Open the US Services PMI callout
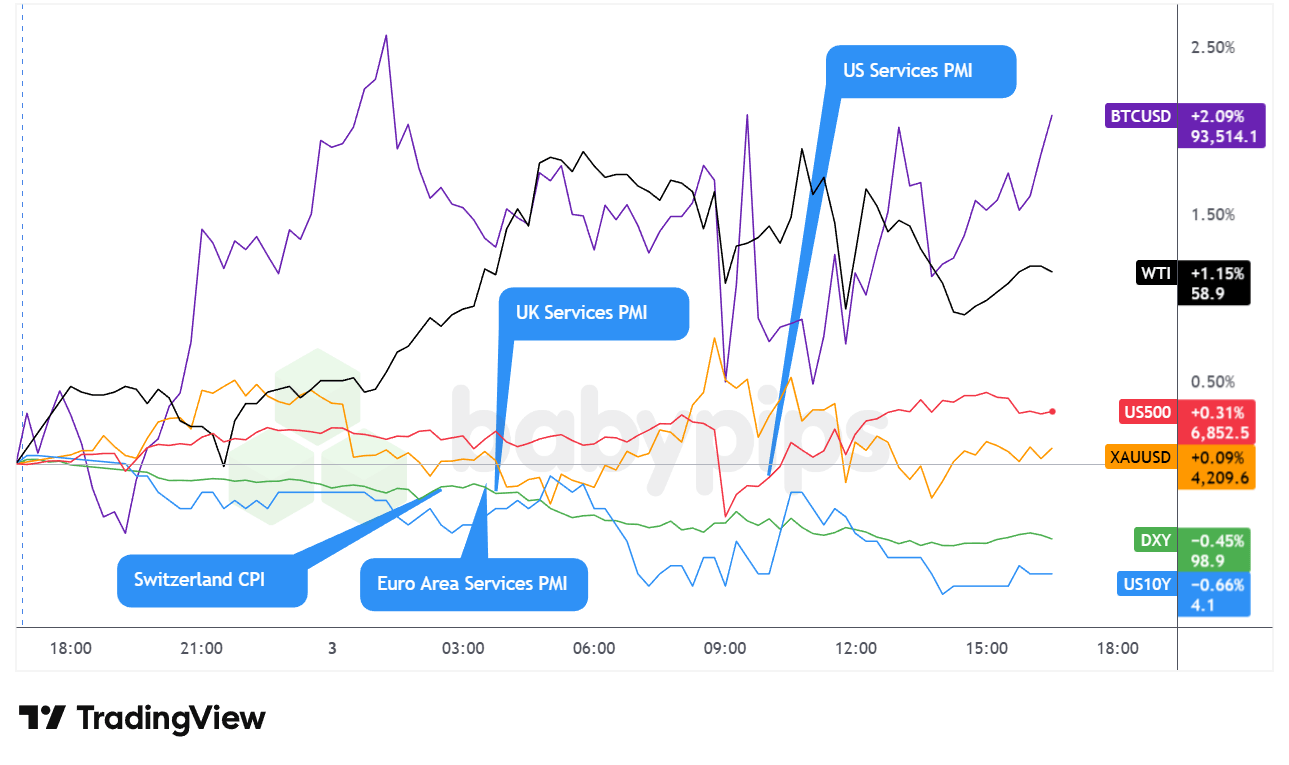1289x765 pixels. coord(921,71)
